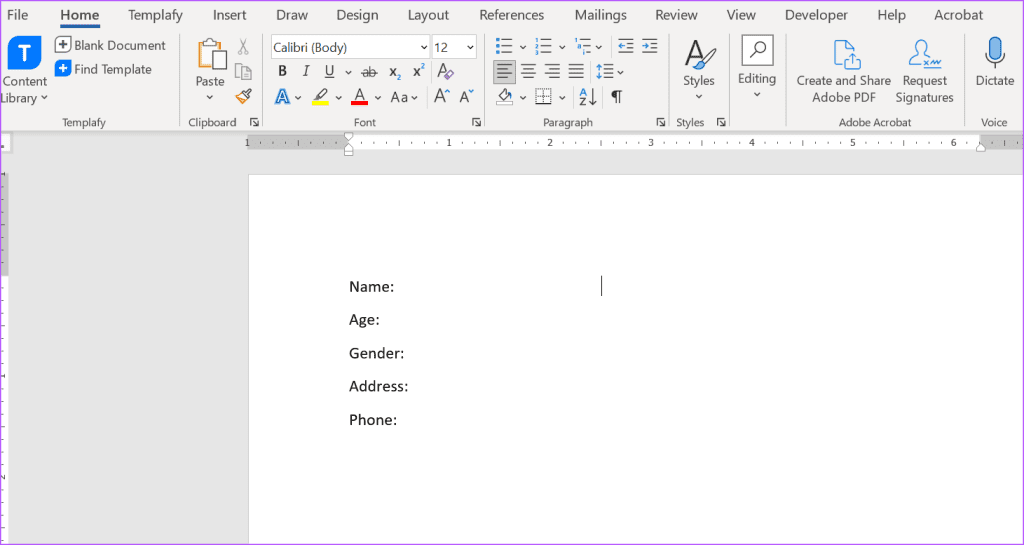Apply yellow text highlight color
This screenshot has width=1024, height=545.
pos(320,97)
